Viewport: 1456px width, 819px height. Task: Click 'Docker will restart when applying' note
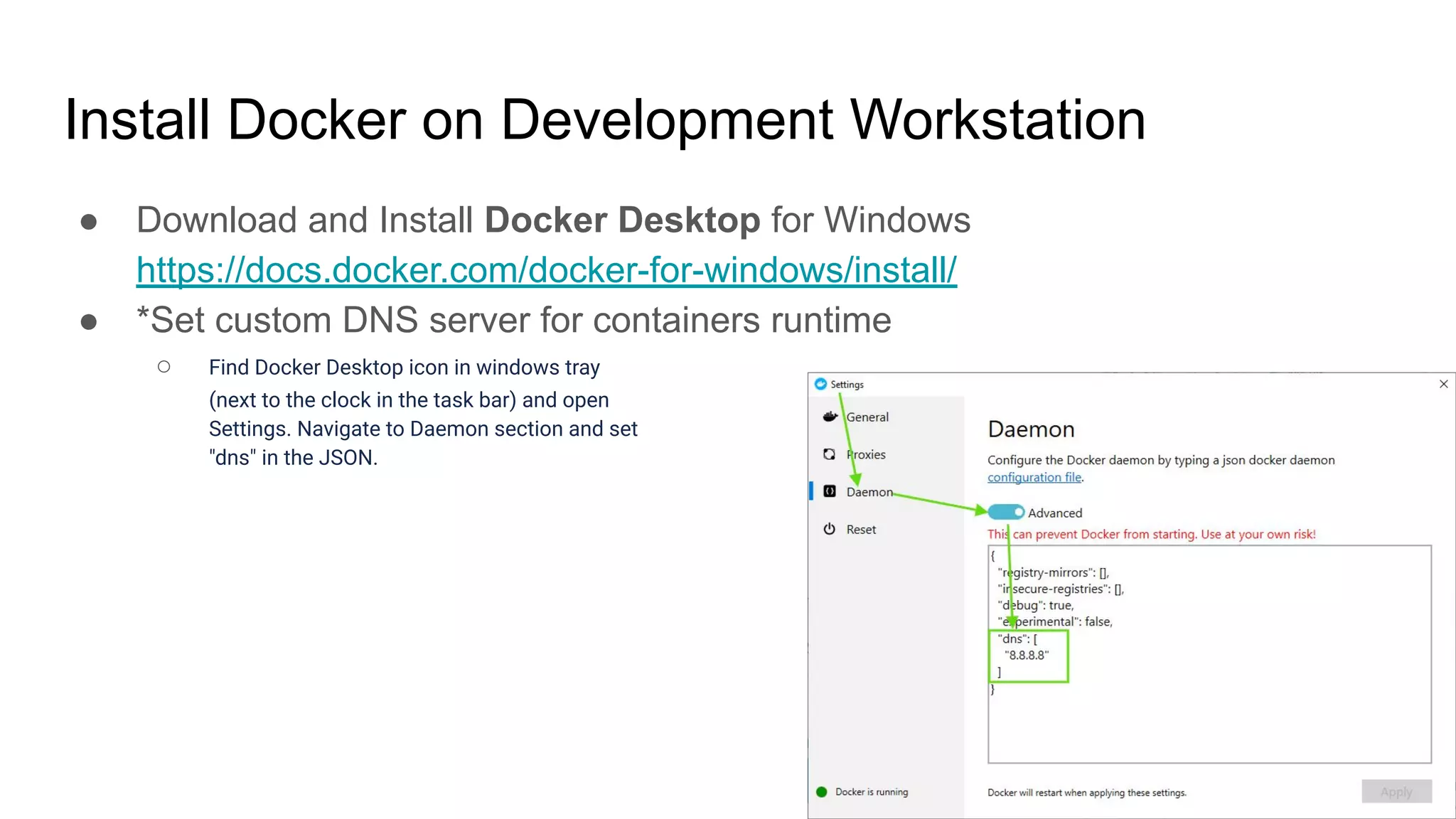tap(1087, 793)
